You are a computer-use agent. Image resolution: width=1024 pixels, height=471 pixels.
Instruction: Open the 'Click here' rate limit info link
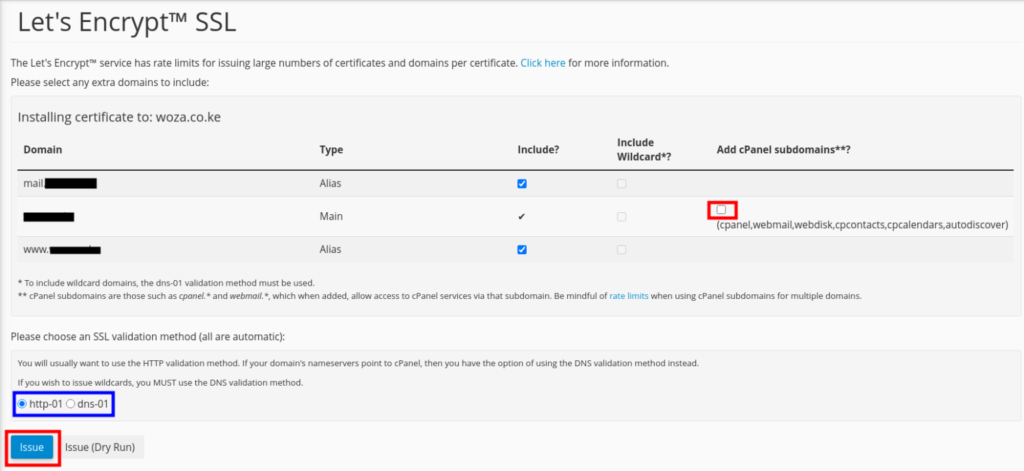(543, 63)
